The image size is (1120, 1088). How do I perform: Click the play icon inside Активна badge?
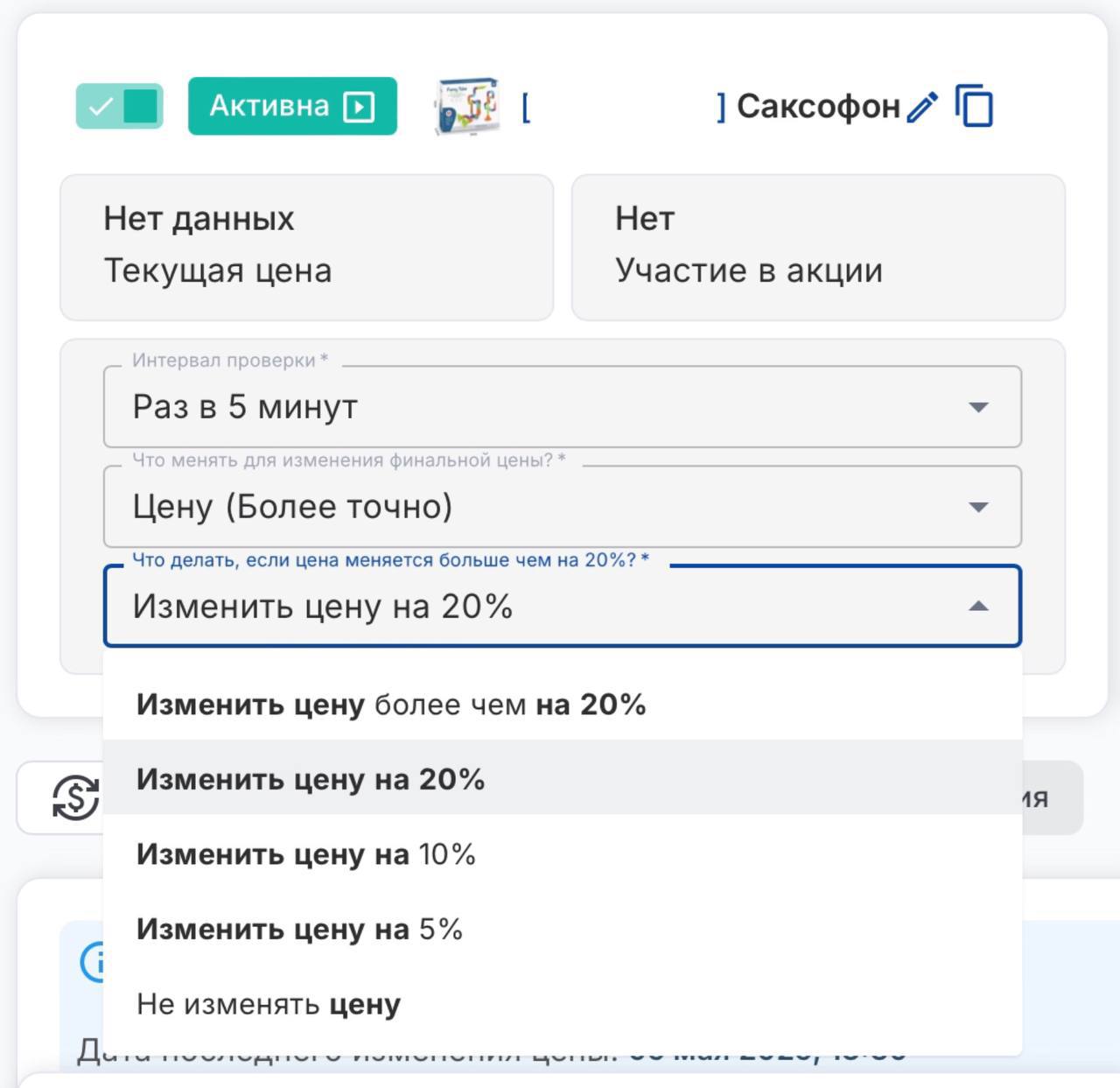click(359, 107)
